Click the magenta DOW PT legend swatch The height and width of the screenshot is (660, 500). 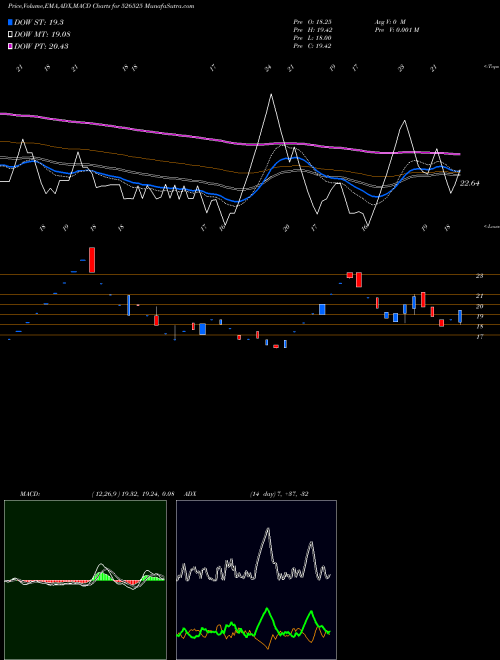10,46
